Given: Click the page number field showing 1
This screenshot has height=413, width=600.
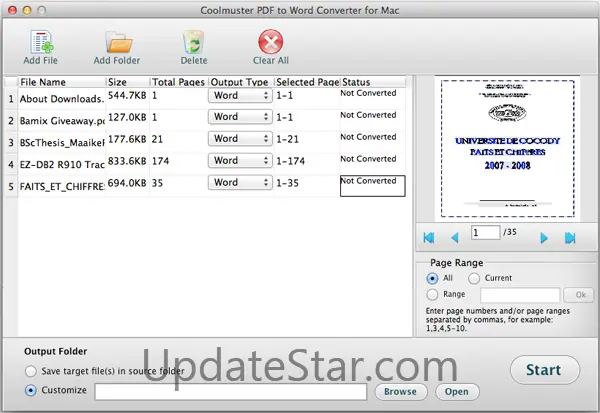Looking at the screenshot, I should coord(486,232).
